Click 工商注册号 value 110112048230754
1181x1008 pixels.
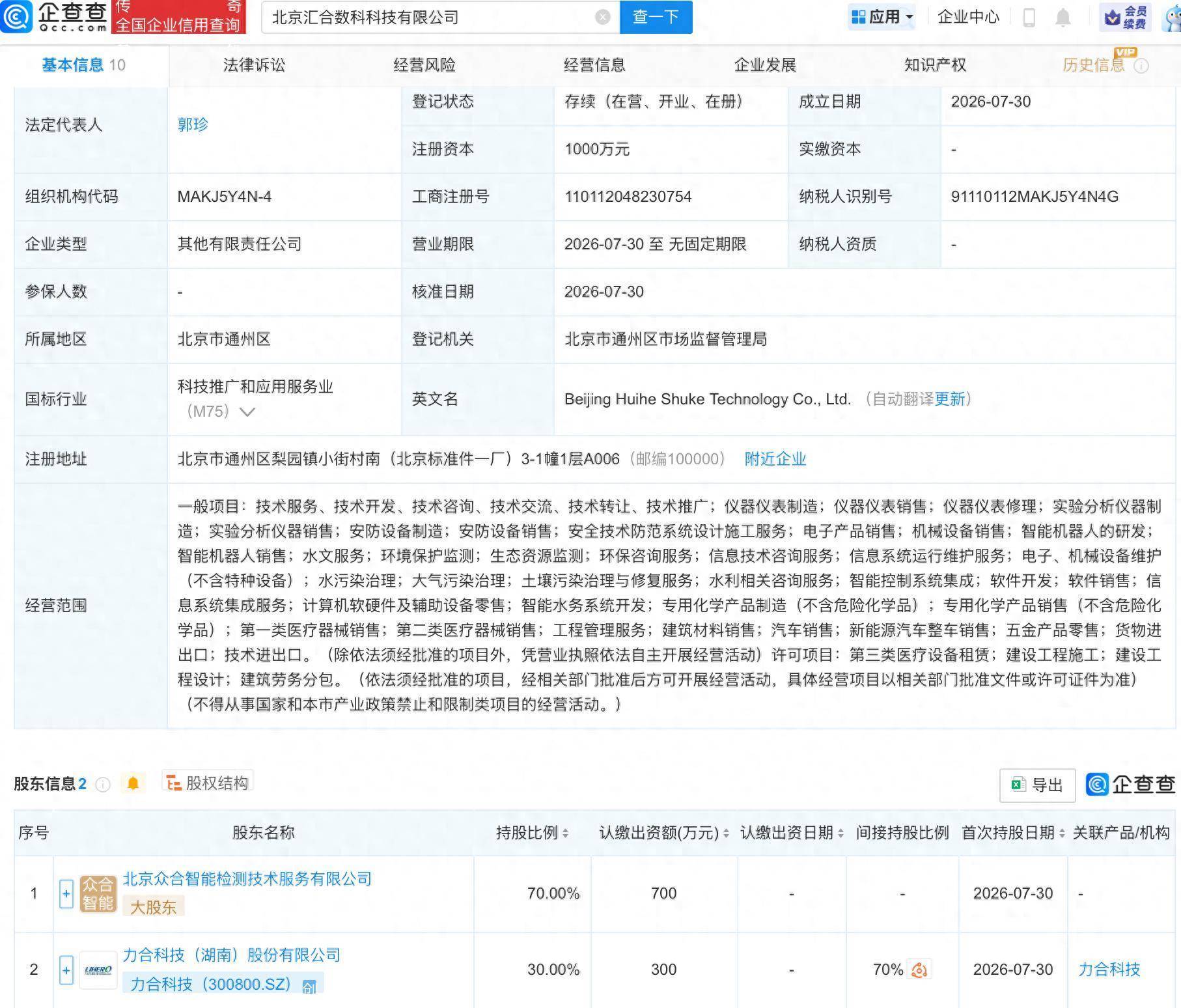click(628, 197)
